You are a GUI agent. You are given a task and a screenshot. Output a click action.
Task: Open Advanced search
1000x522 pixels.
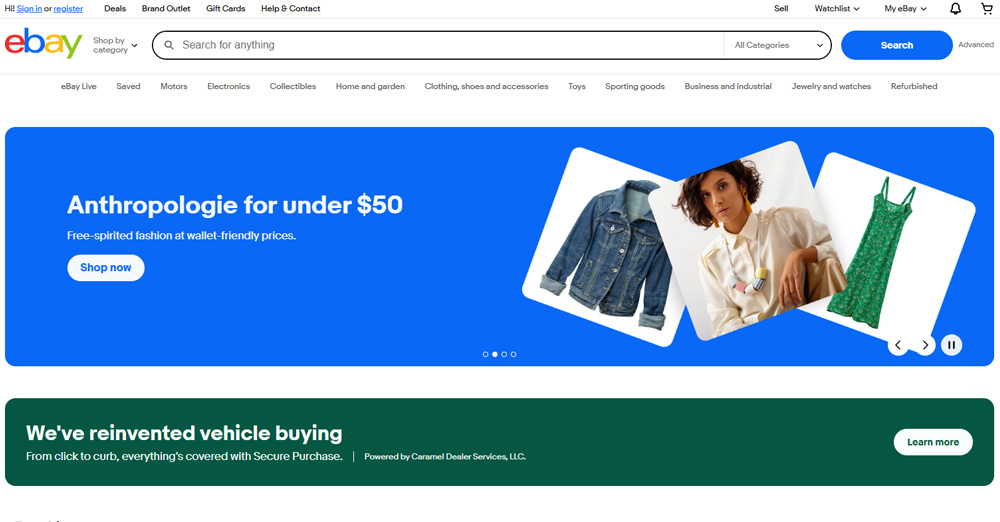point(976,45)
